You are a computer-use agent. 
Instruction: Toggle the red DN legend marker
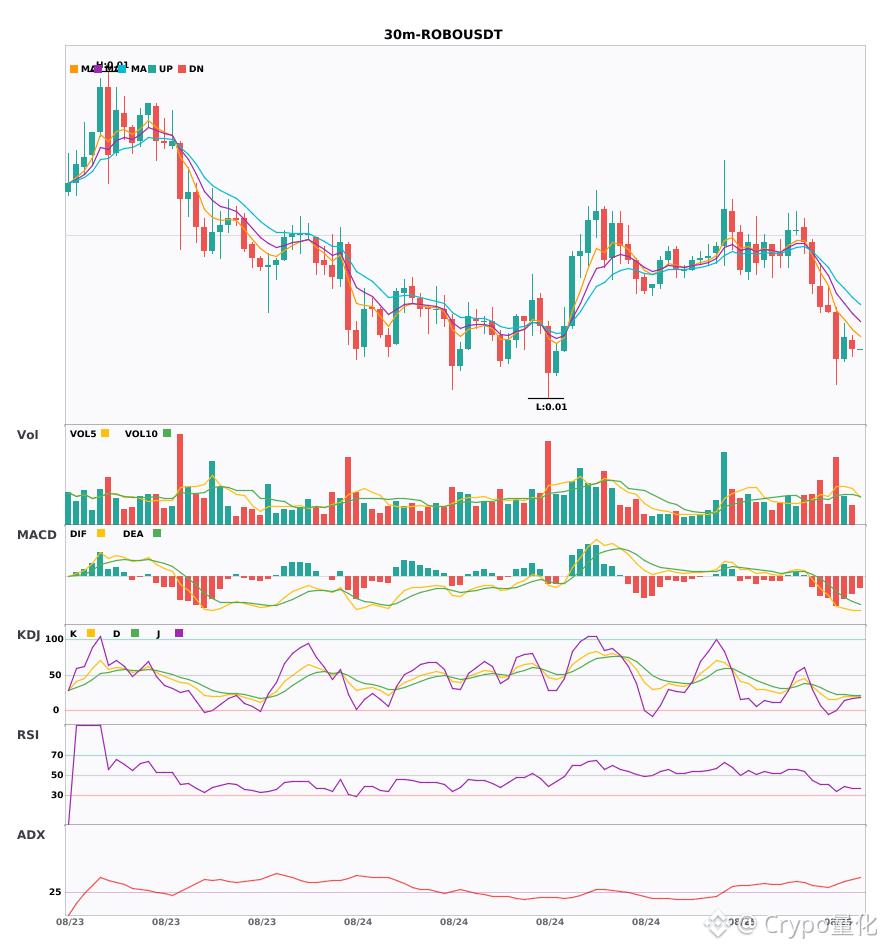pyautogui.click(x=182, y=69)
